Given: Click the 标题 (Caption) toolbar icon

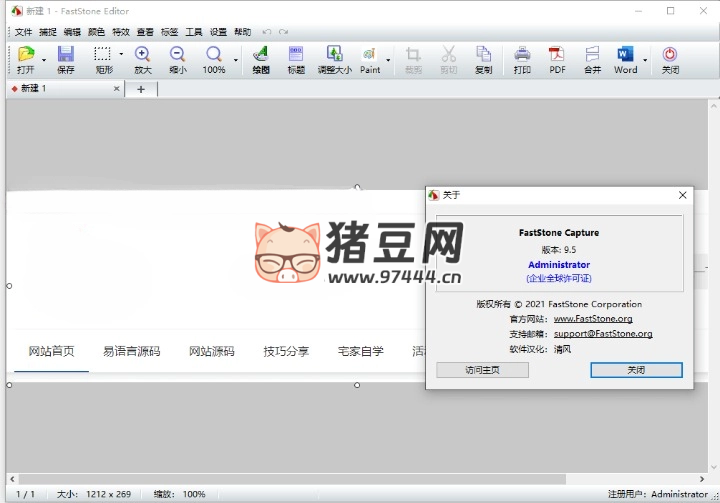Looking at the screenshot, I should (x=296, y=59).
